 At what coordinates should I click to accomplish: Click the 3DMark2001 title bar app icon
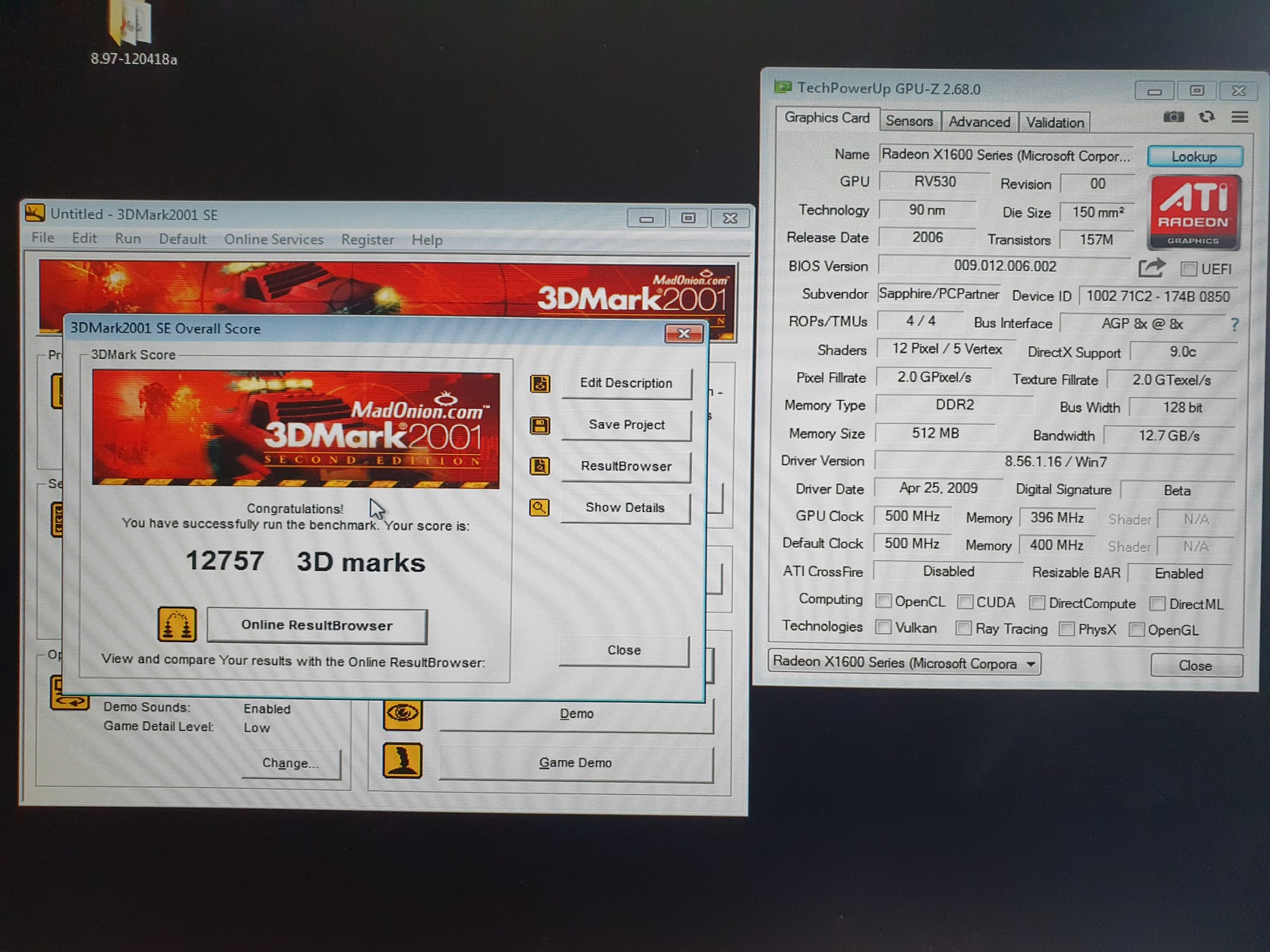(x=35, y=213)
